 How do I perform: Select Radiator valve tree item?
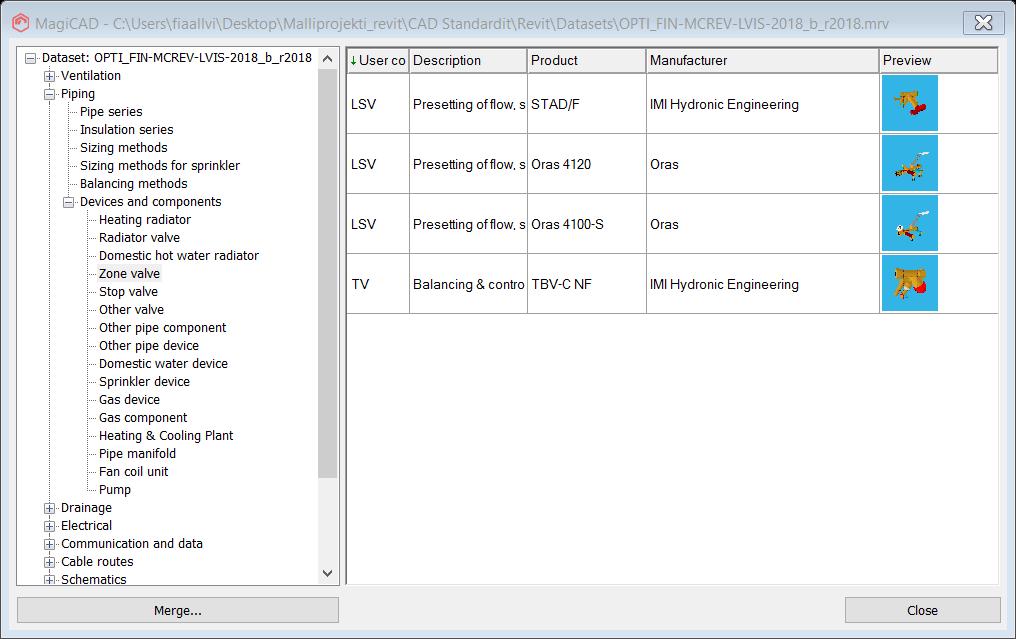coord(139,238)
